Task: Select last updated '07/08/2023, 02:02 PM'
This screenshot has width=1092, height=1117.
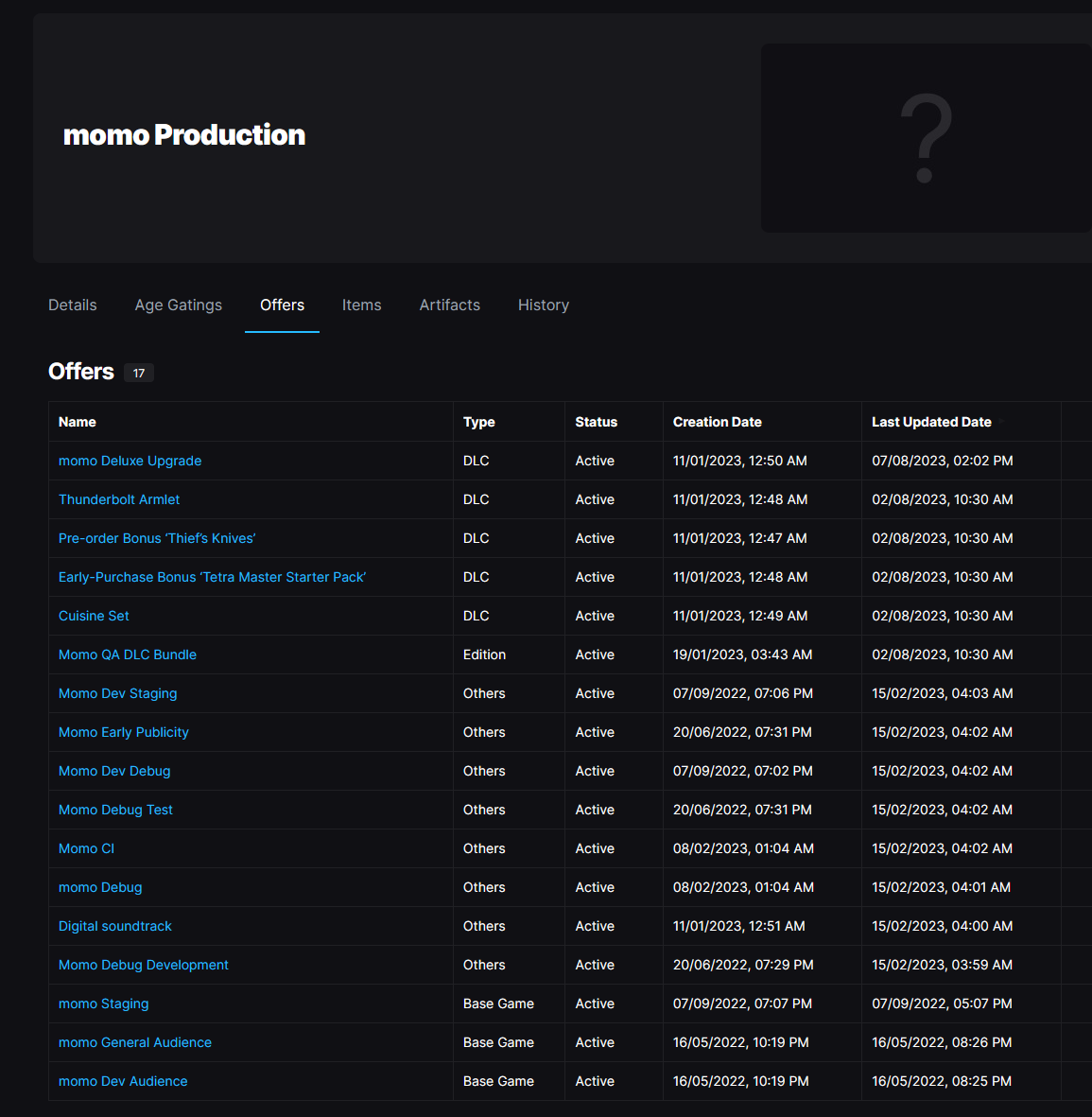Action: click(x=943, y=461)
